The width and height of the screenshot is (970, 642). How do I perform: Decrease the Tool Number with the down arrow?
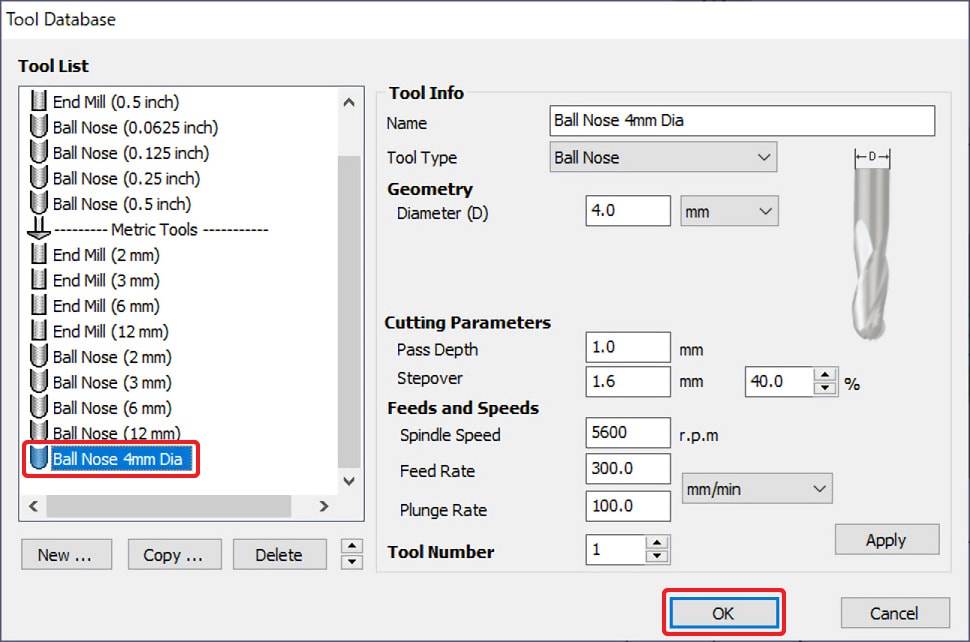pos(656,557)
